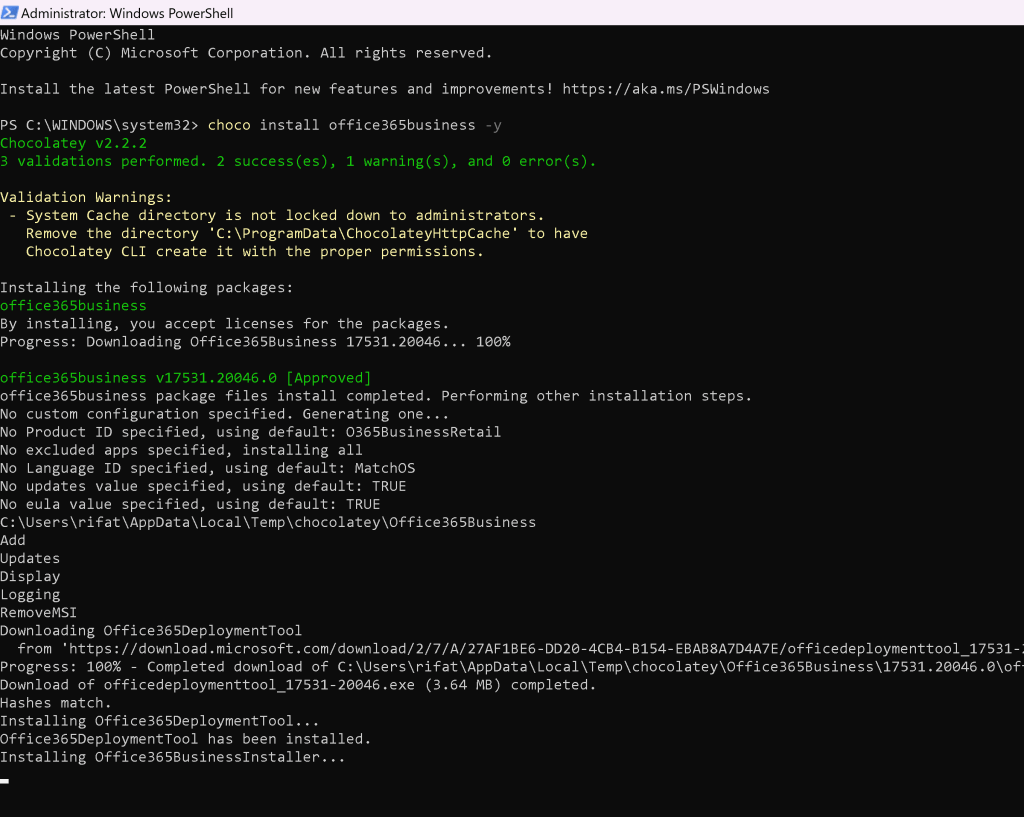Click "Office365DeploymentTool has been installed." line
The width and height of the screenshot is (1024, 817).
click(185, 739)
